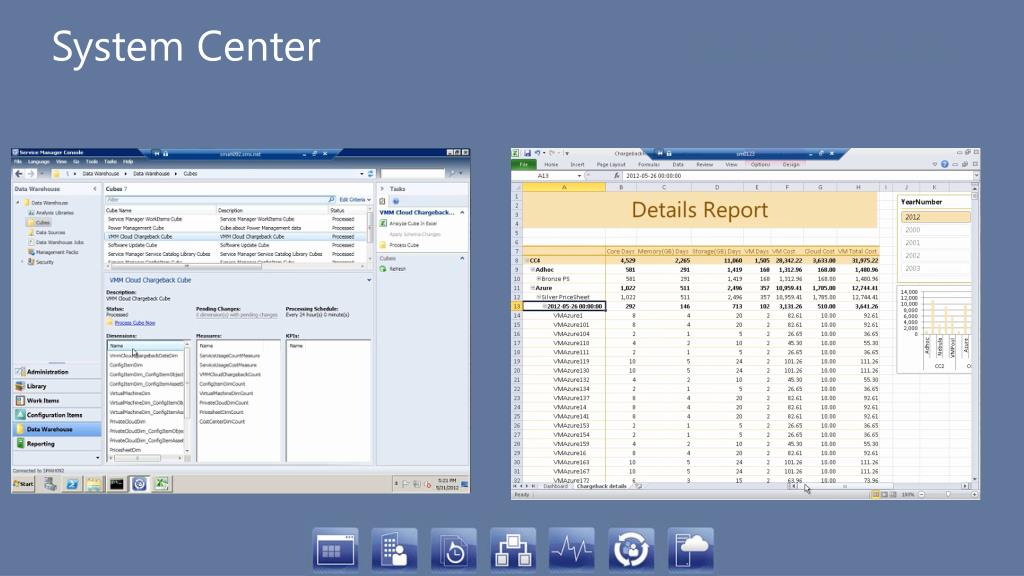Collapse the Silver PriceSheet pivot row
The image size is (1024, 576).
[538, 297]
